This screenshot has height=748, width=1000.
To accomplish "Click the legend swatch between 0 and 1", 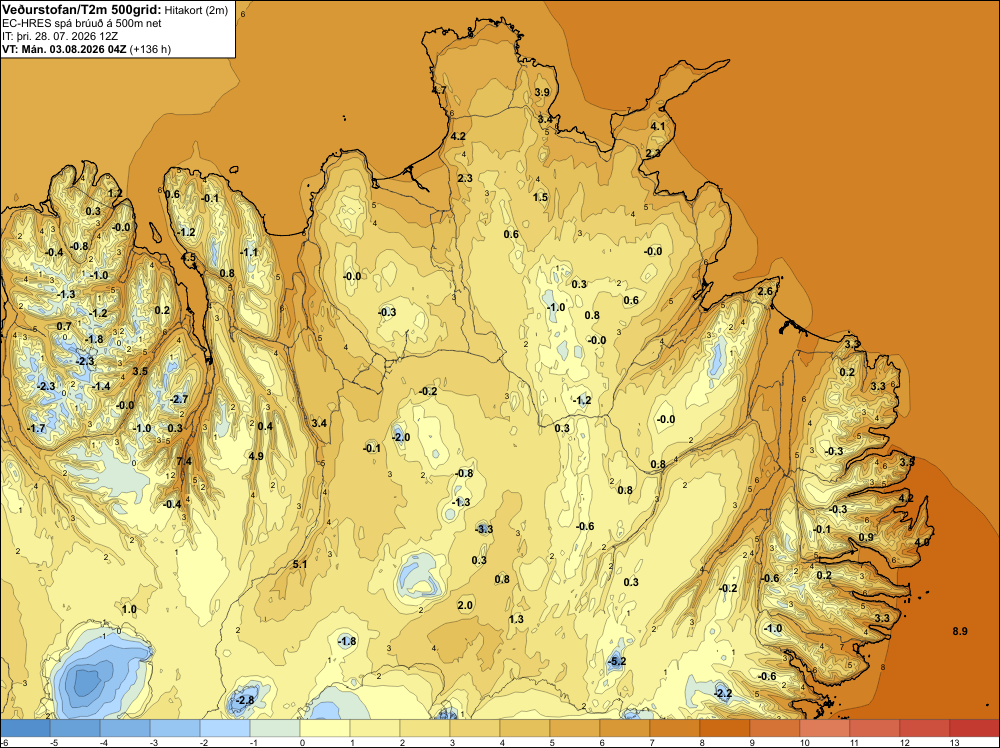I will coord(325,728).
